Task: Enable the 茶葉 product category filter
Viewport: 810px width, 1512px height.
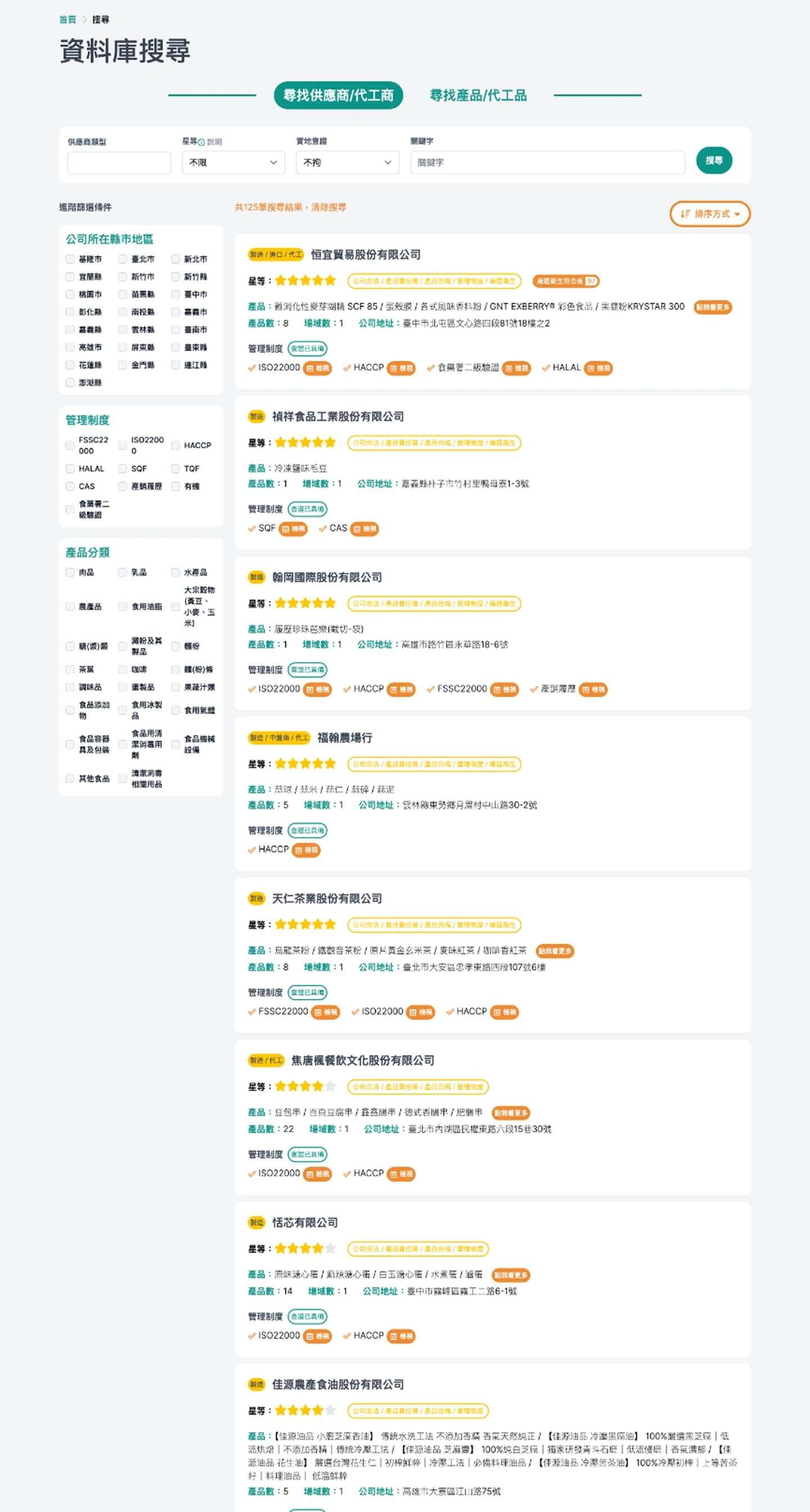Action: tap(70, 669)
